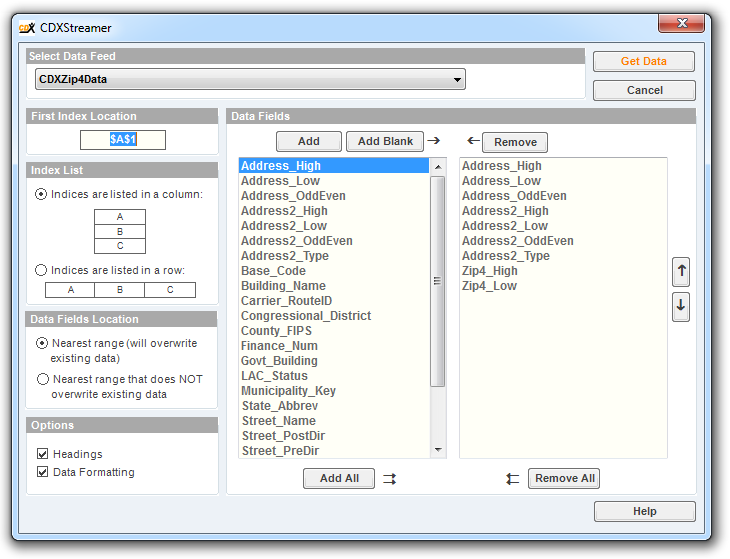Select Carrier_RouteID in the available list

[333, 301]
